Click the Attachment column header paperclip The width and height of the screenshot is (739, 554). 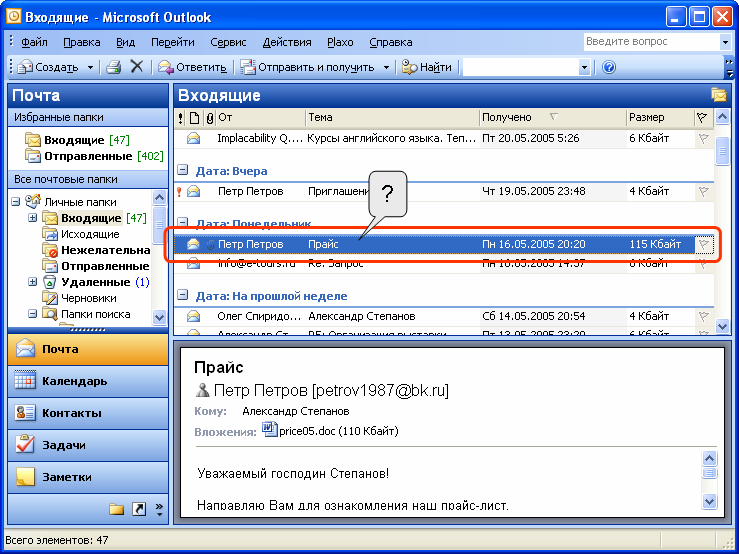[210, 117]
